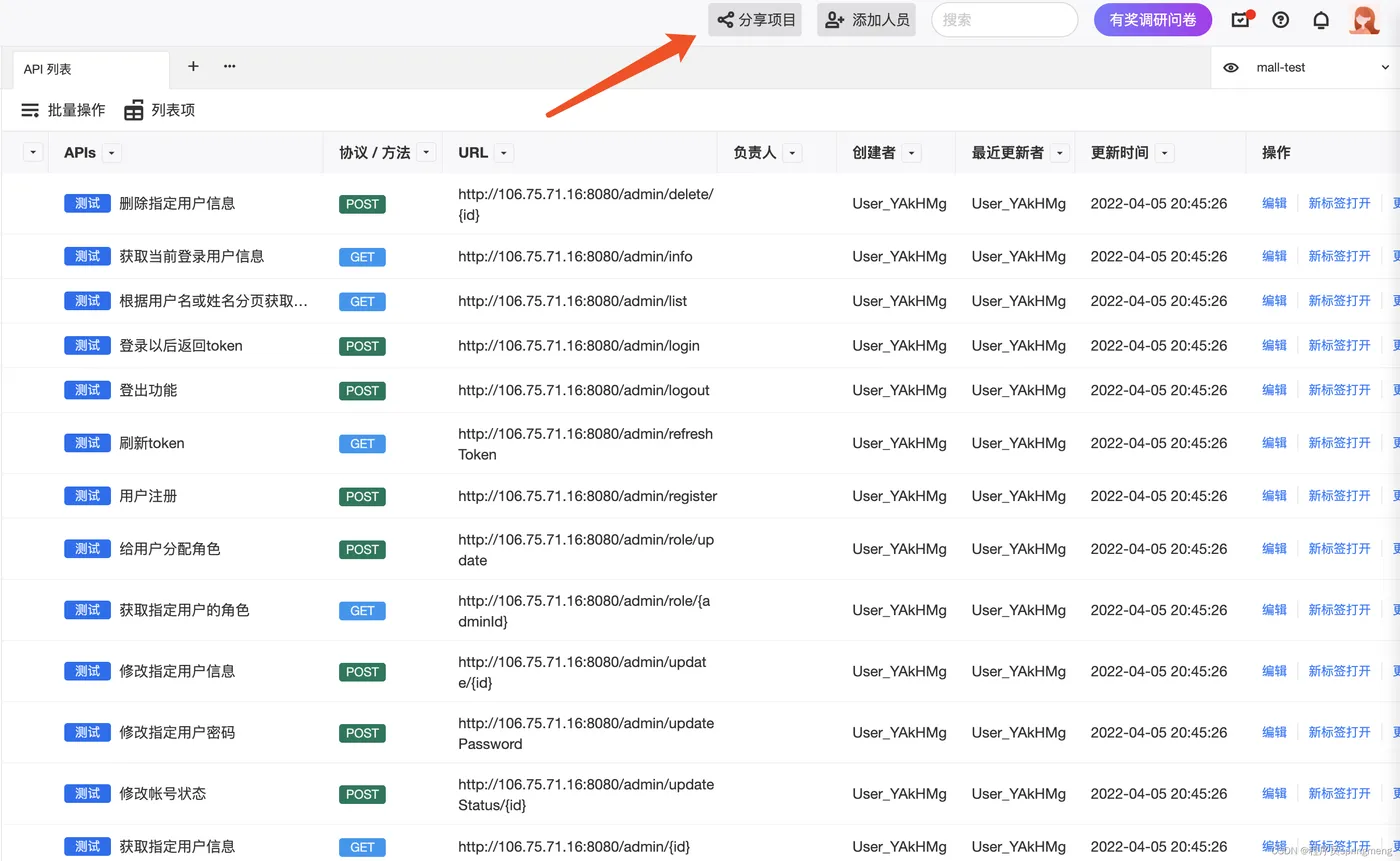1400x861 pixels.
Task: Click 编辑 for 获取当前登录用户信息
Action: pyautogui.click(x=1274, y=256)
